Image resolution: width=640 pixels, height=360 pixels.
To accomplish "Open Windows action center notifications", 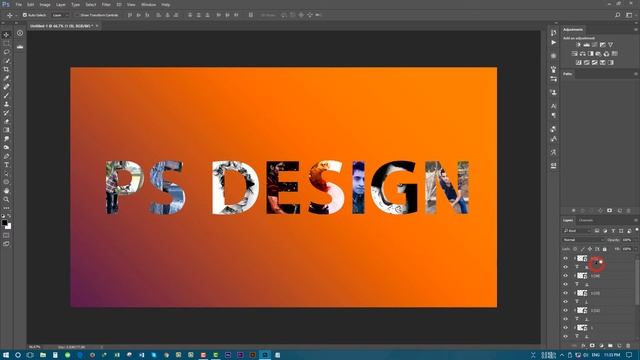I will coord(629,355).
